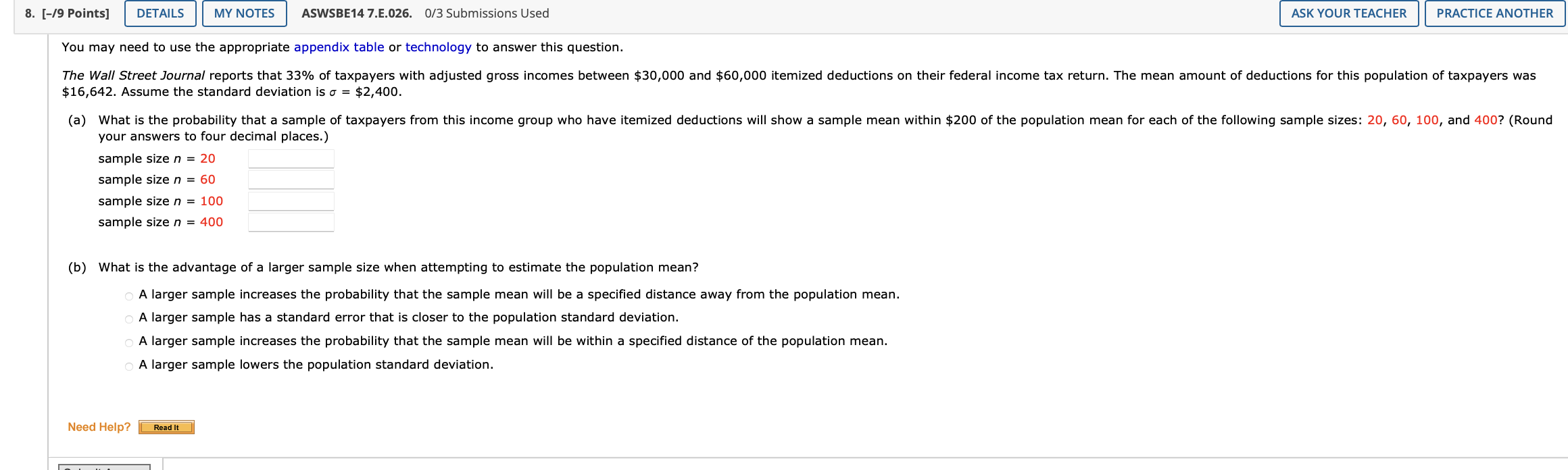This screenshot has width=1568, height=470.
Task: Open the technology link
Action: coord(438,47)
